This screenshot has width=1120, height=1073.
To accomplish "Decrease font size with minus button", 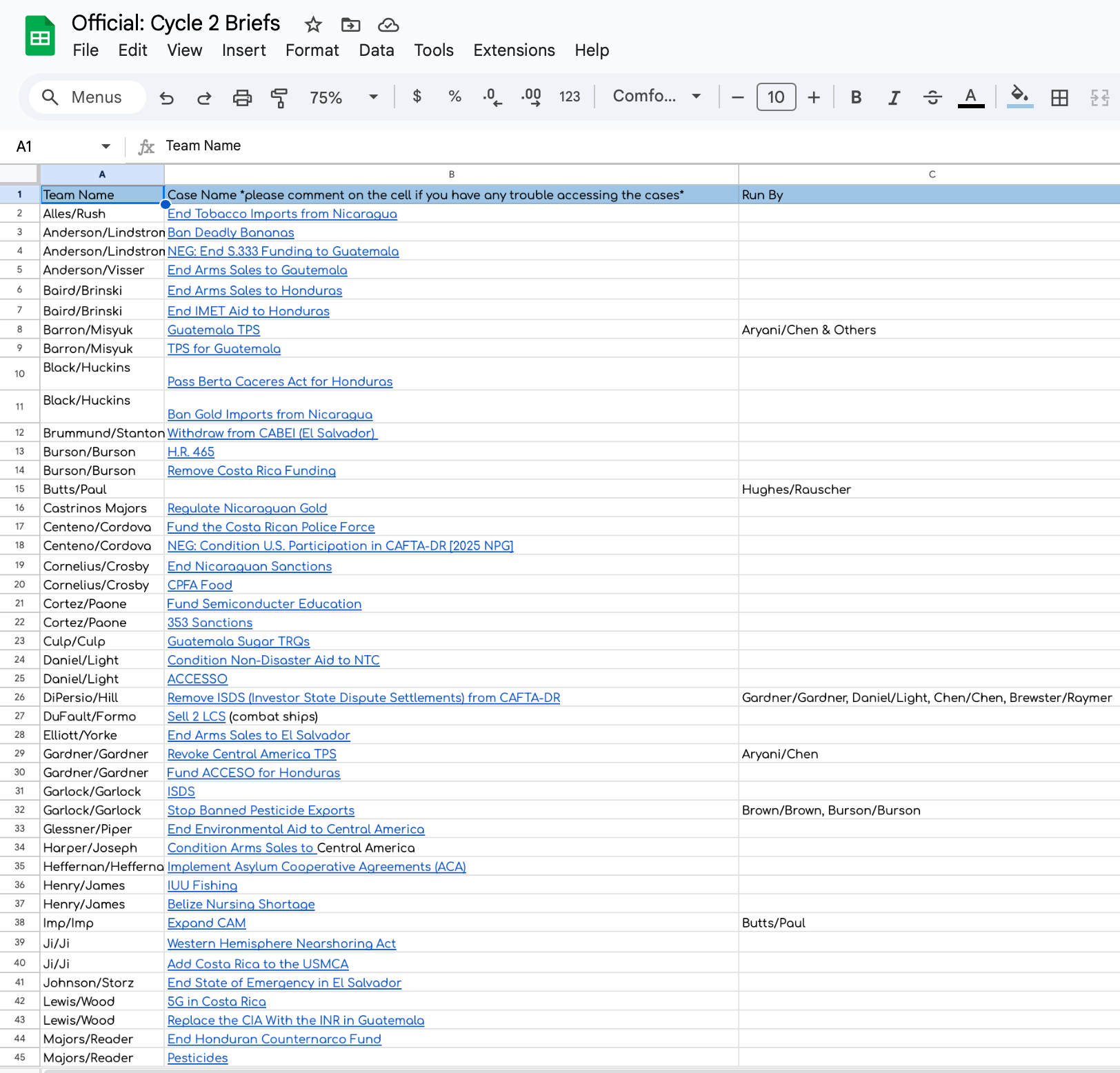I will [x=737, y=97].
